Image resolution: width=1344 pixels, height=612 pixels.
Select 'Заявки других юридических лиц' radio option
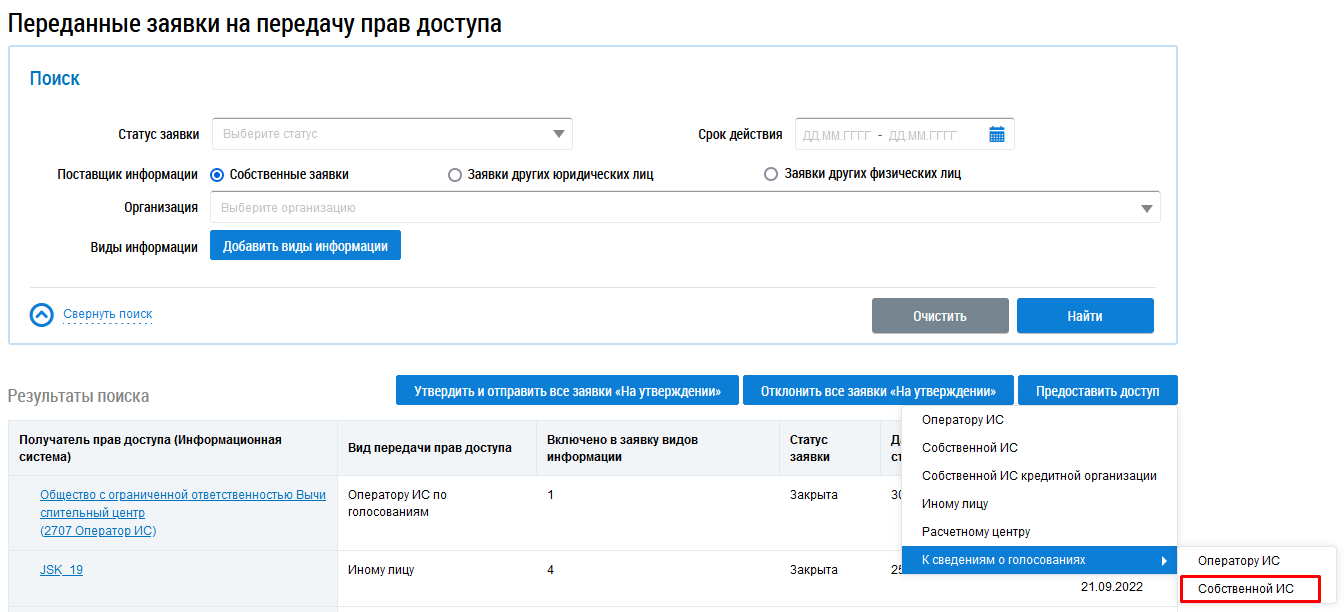pyautogui.click(x=455, y=174)
